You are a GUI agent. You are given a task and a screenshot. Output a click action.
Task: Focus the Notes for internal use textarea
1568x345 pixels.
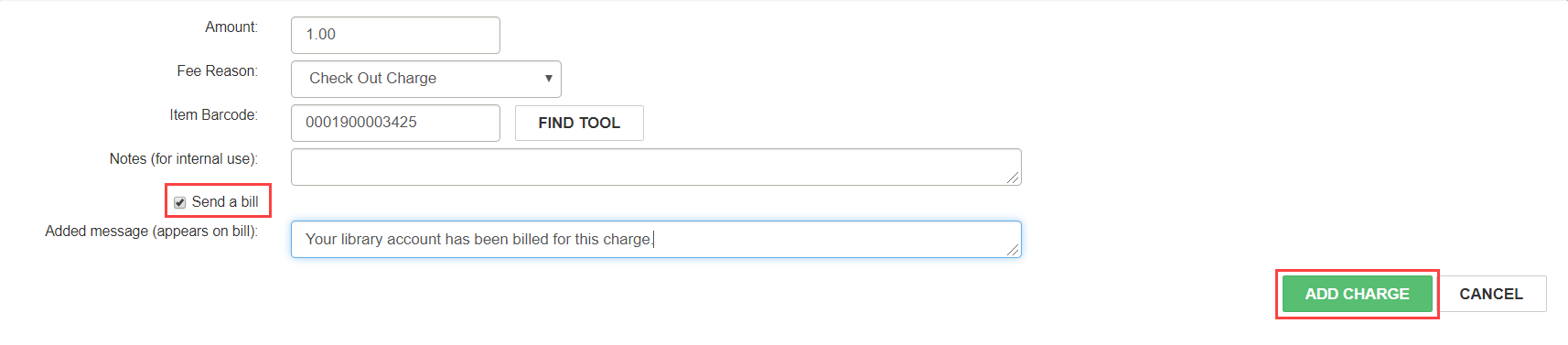tap(656, 167)
